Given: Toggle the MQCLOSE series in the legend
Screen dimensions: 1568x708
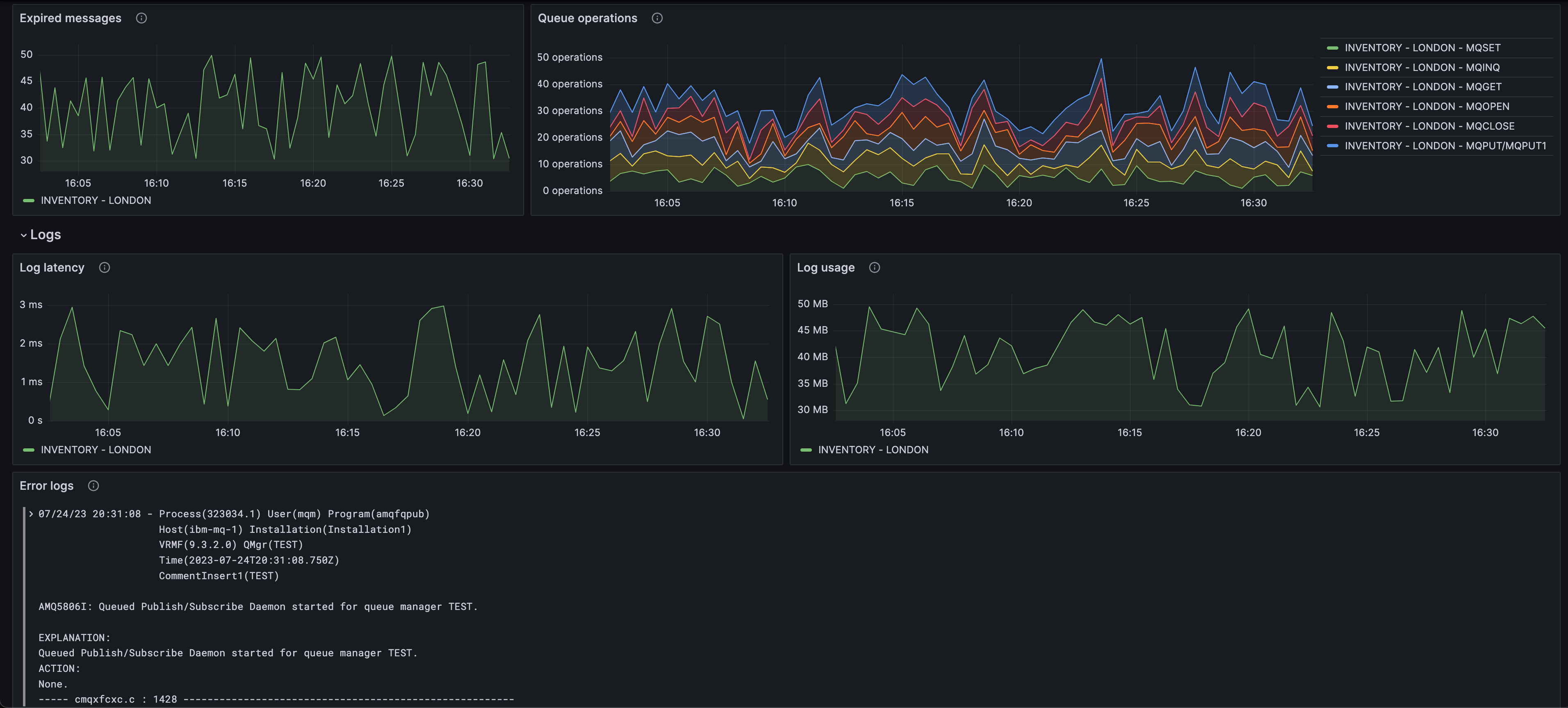Looking at the screenshot, I should tap(1429, 126).
